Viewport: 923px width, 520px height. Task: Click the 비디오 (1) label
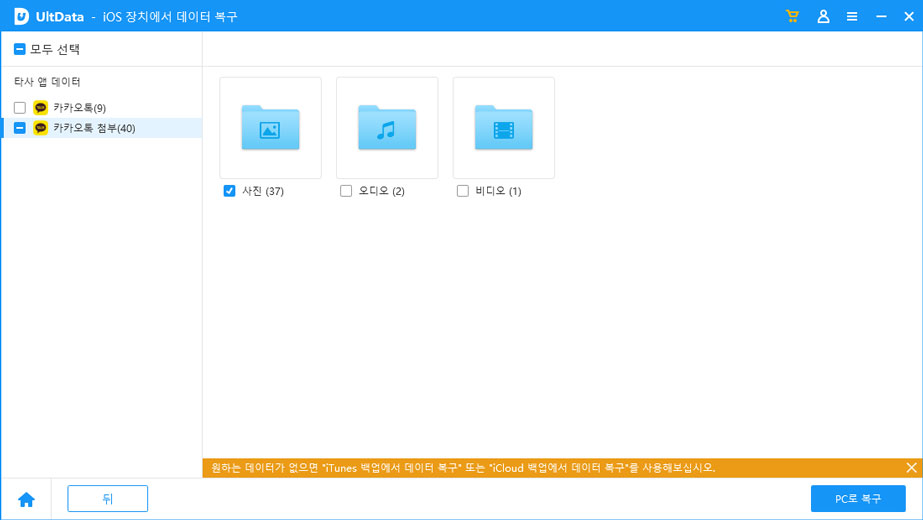pyautogui.click(x=498, y=191)
